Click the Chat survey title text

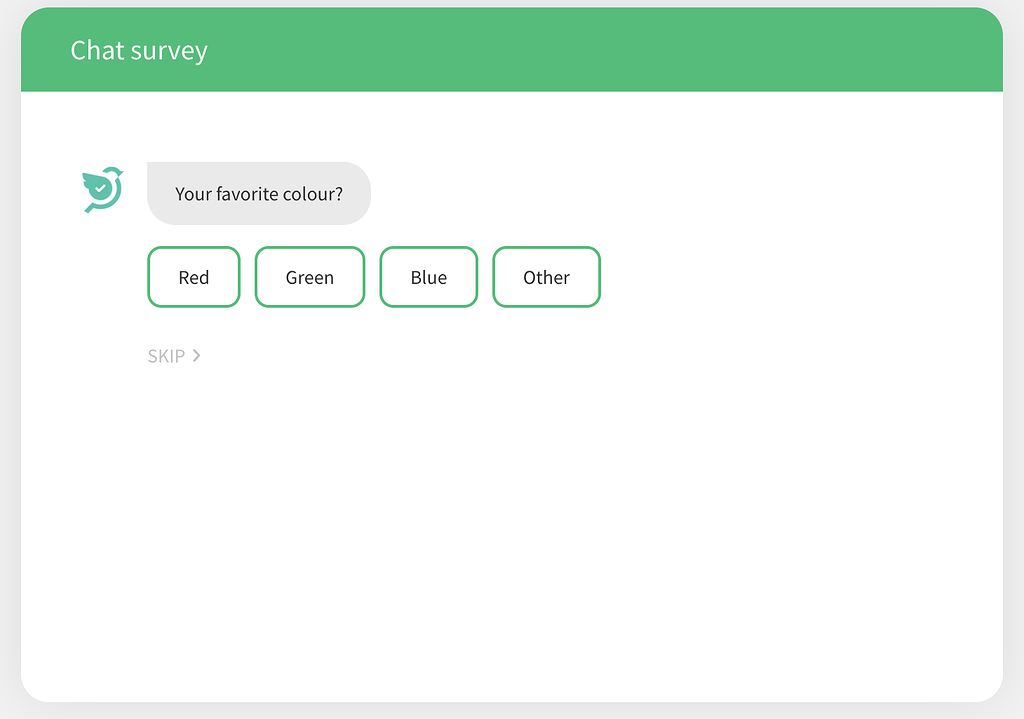coord(138,50)
